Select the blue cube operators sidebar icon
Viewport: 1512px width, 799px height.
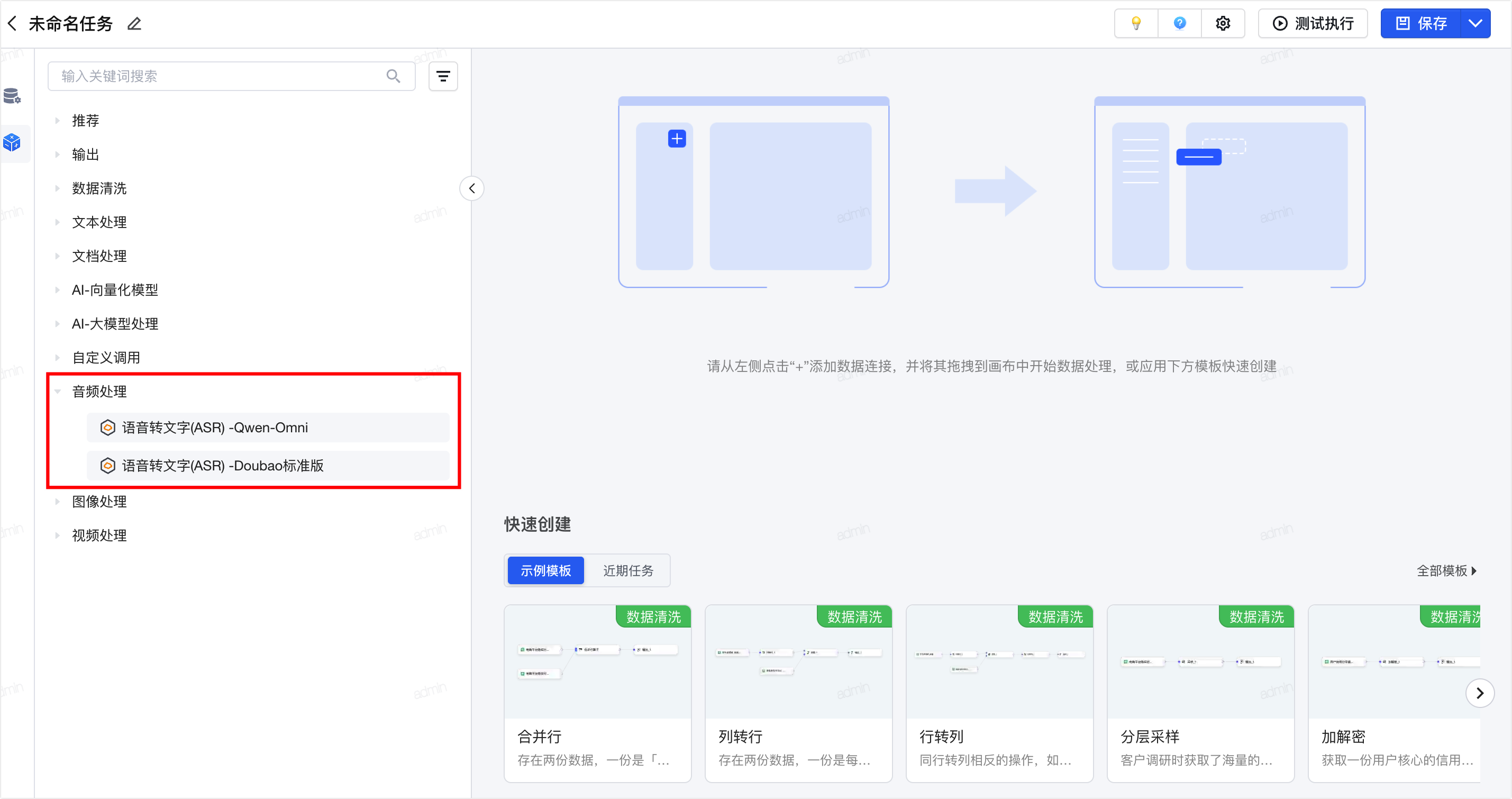12,142
